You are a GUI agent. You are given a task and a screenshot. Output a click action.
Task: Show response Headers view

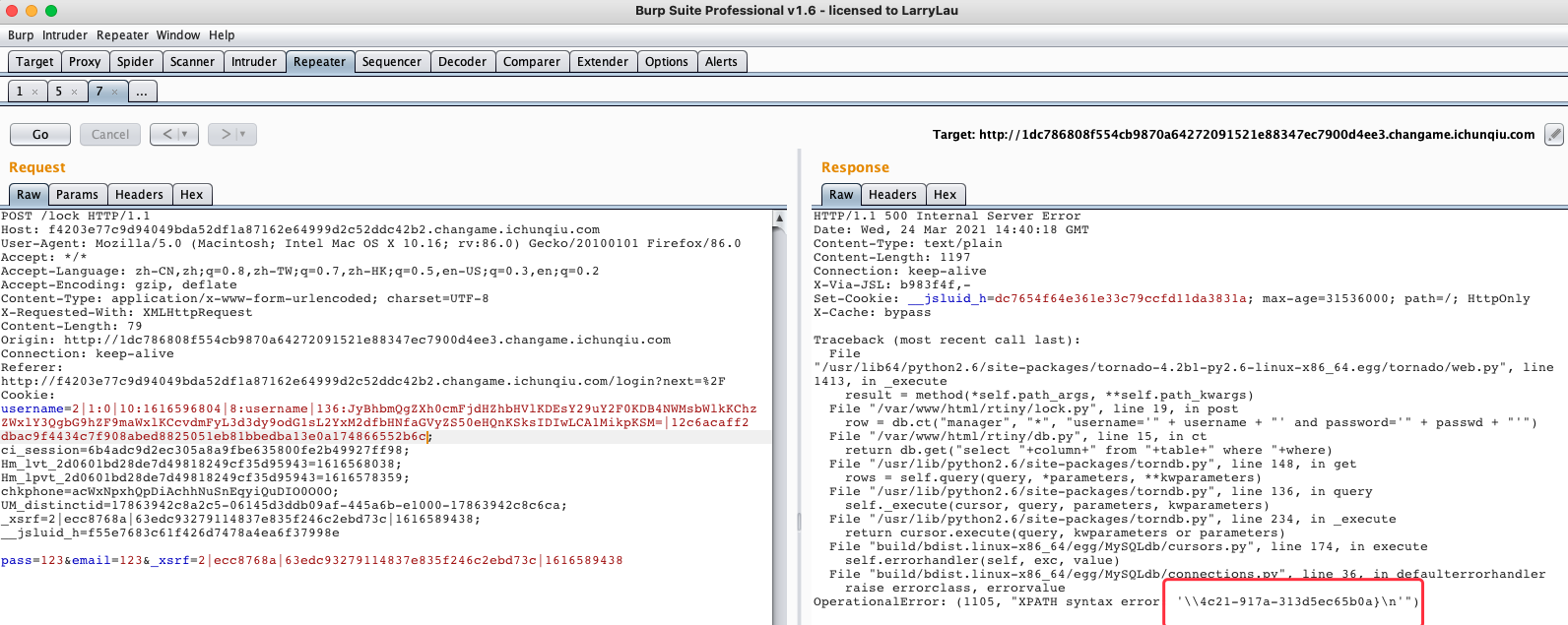(x=893, y=194)
